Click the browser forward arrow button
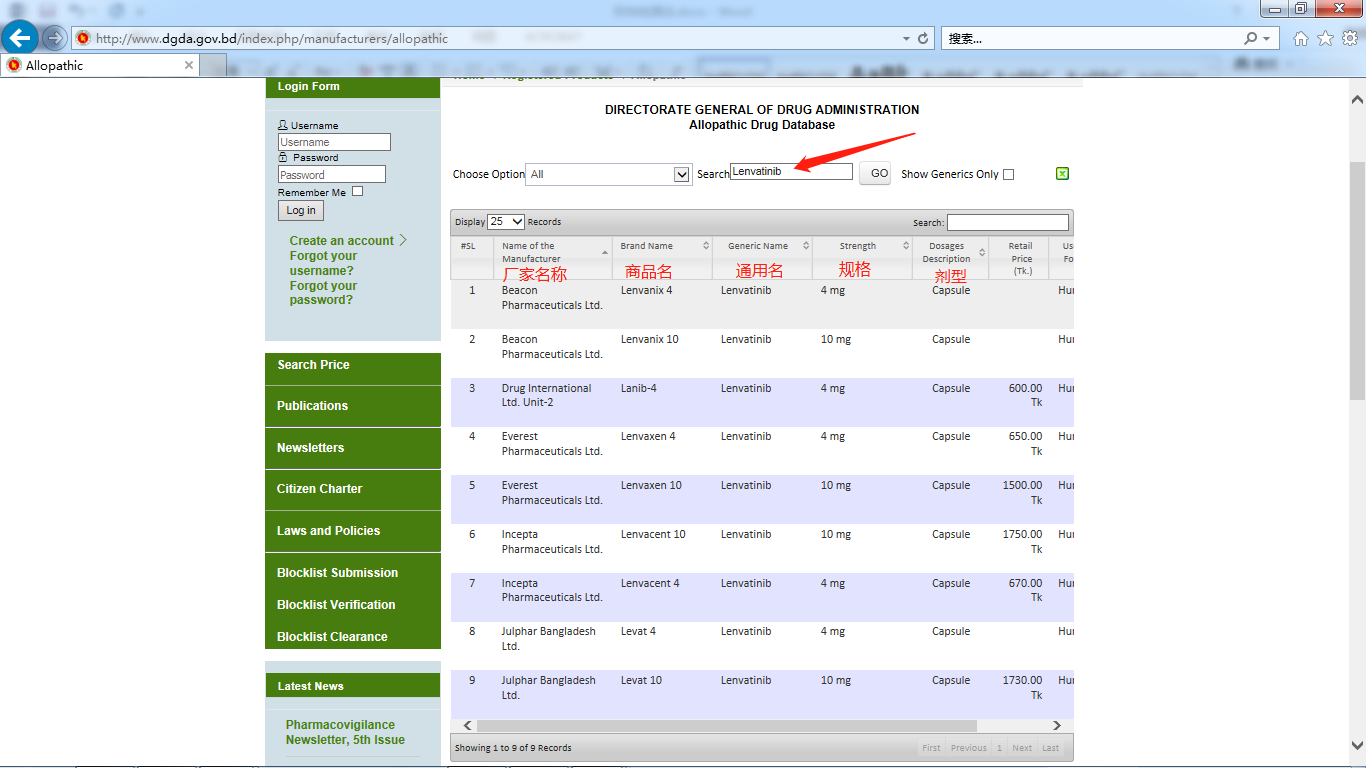Viewport: 1366px width, 768px height. point(54,38)
